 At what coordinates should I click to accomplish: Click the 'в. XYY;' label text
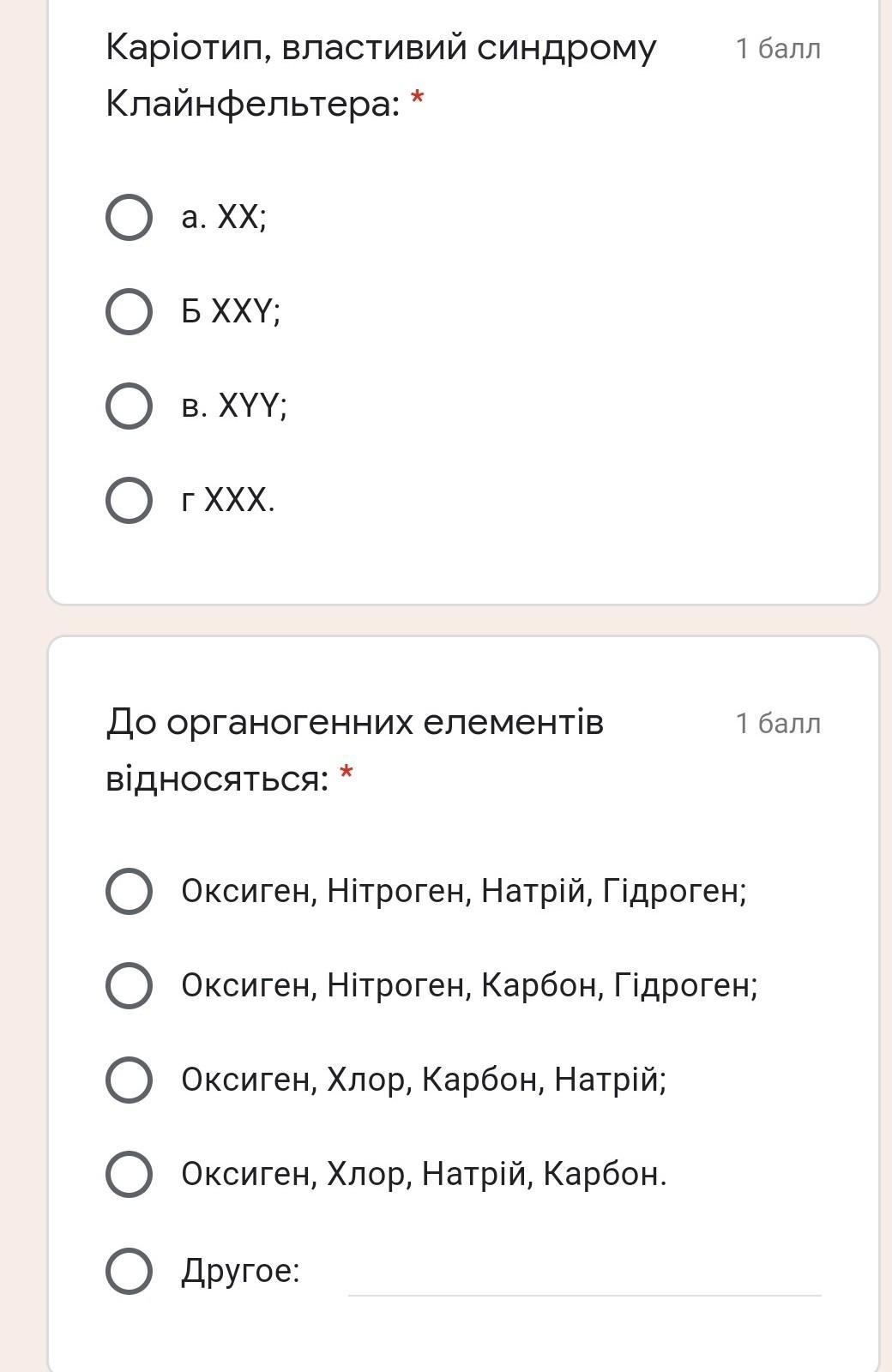[234, 406]
